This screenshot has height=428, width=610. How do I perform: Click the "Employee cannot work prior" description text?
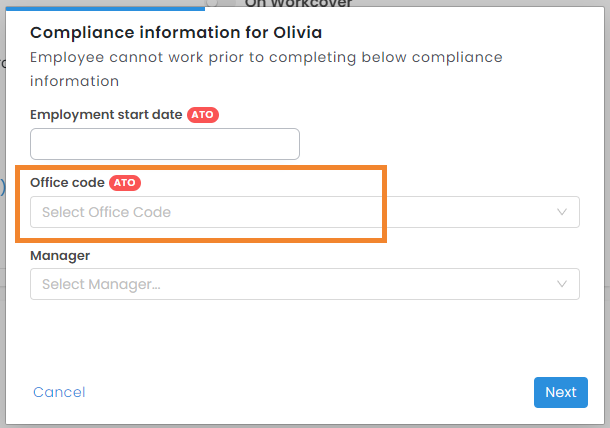[265, 58]
